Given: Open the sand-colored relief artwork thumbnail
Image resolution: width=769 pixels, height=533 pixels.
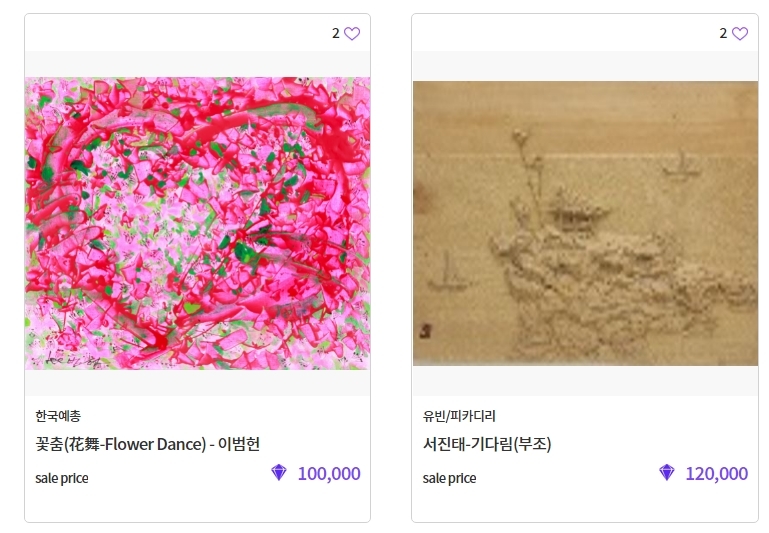Looking at the screenshot, I should click(x=585, y=223).
